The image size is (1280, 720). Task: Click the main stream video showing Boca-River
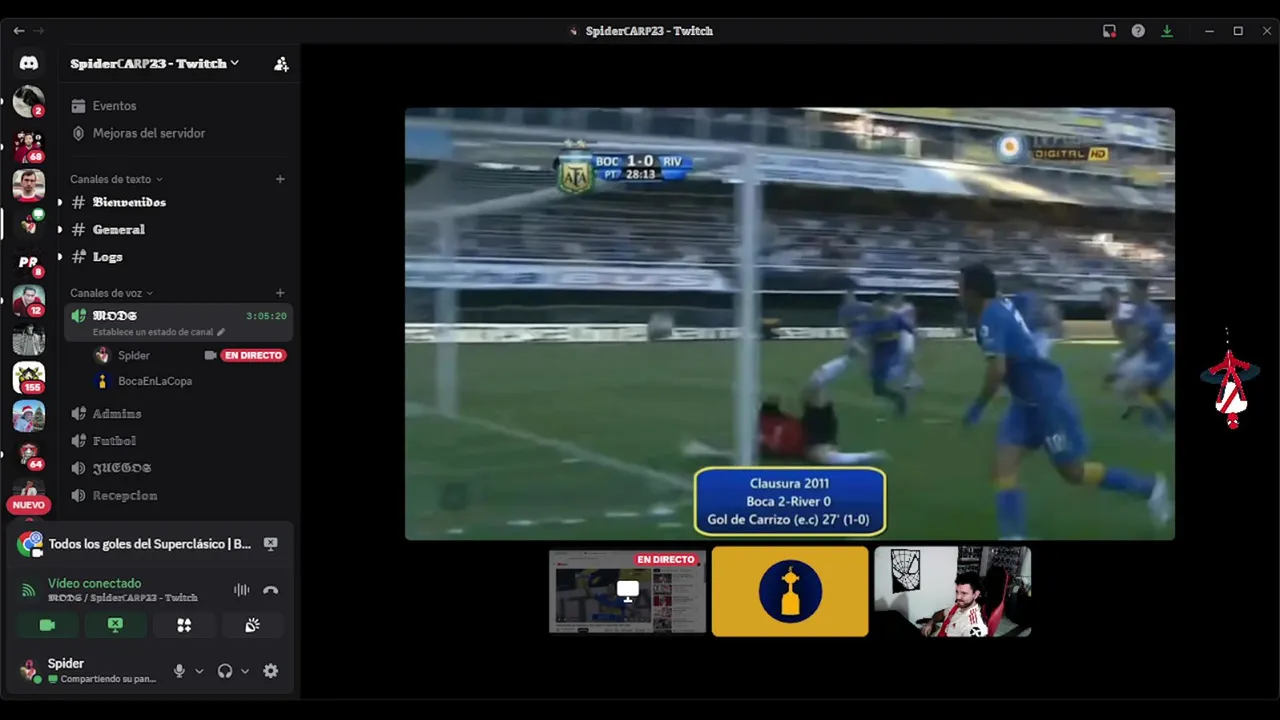(790, 324)
